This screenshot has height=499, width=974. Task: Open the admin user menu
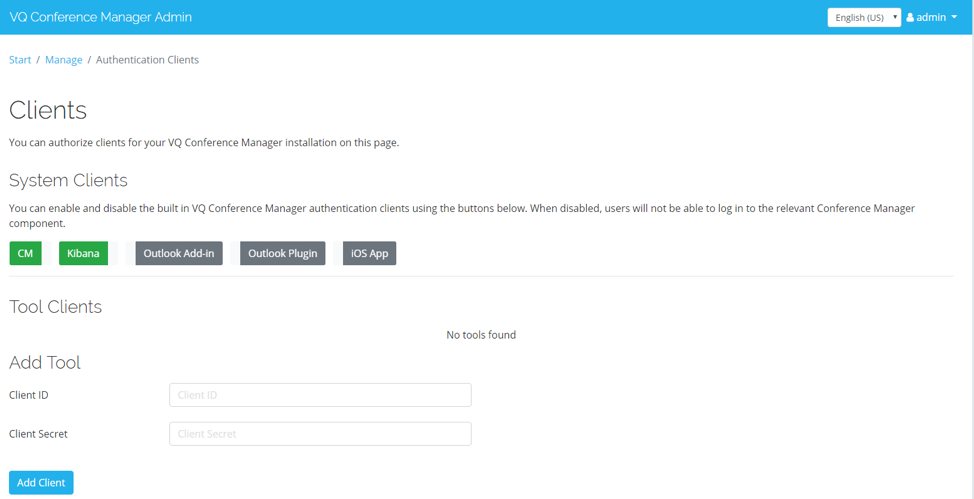pyautogui.click(x=932, y=17)
